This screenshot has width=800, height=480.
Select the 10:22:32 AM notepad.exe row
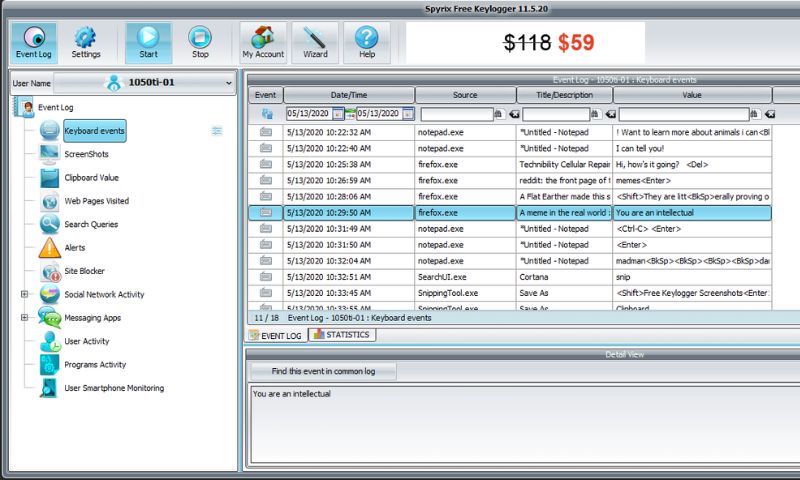(x=510, y=133)
